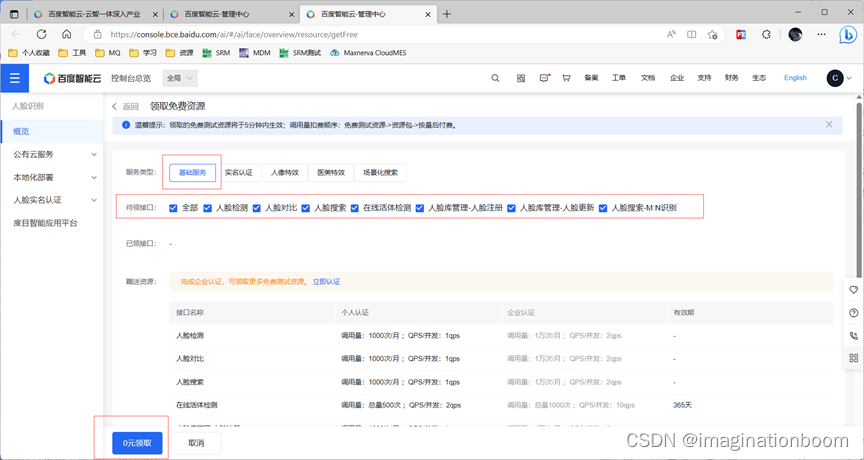Viewport: 864px width, 460px height.
Task: Switch language to English
Action: click(795, 78)
